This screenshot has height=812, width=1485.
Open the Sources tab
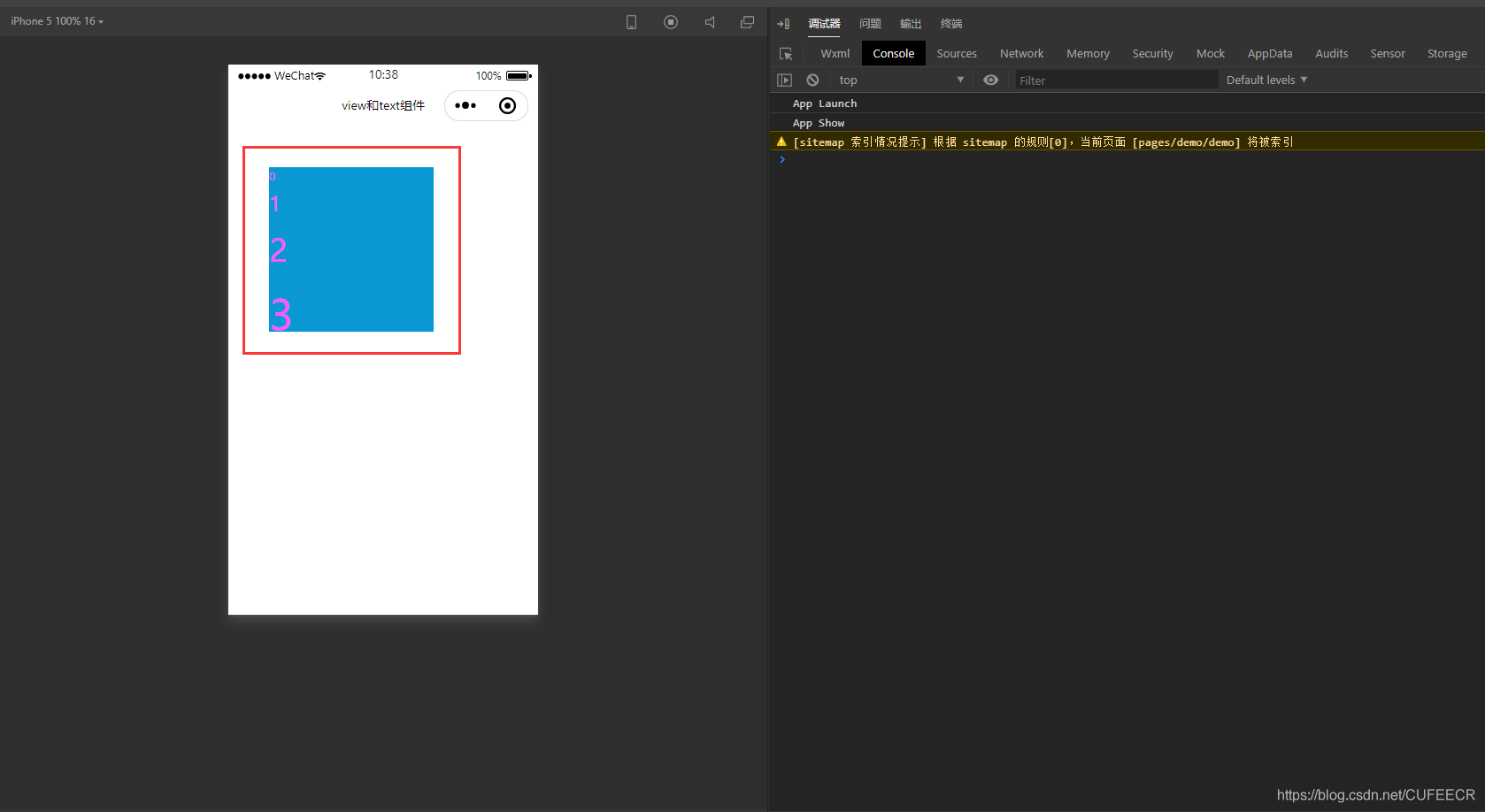pyautogui.click(x=957, y=54)
